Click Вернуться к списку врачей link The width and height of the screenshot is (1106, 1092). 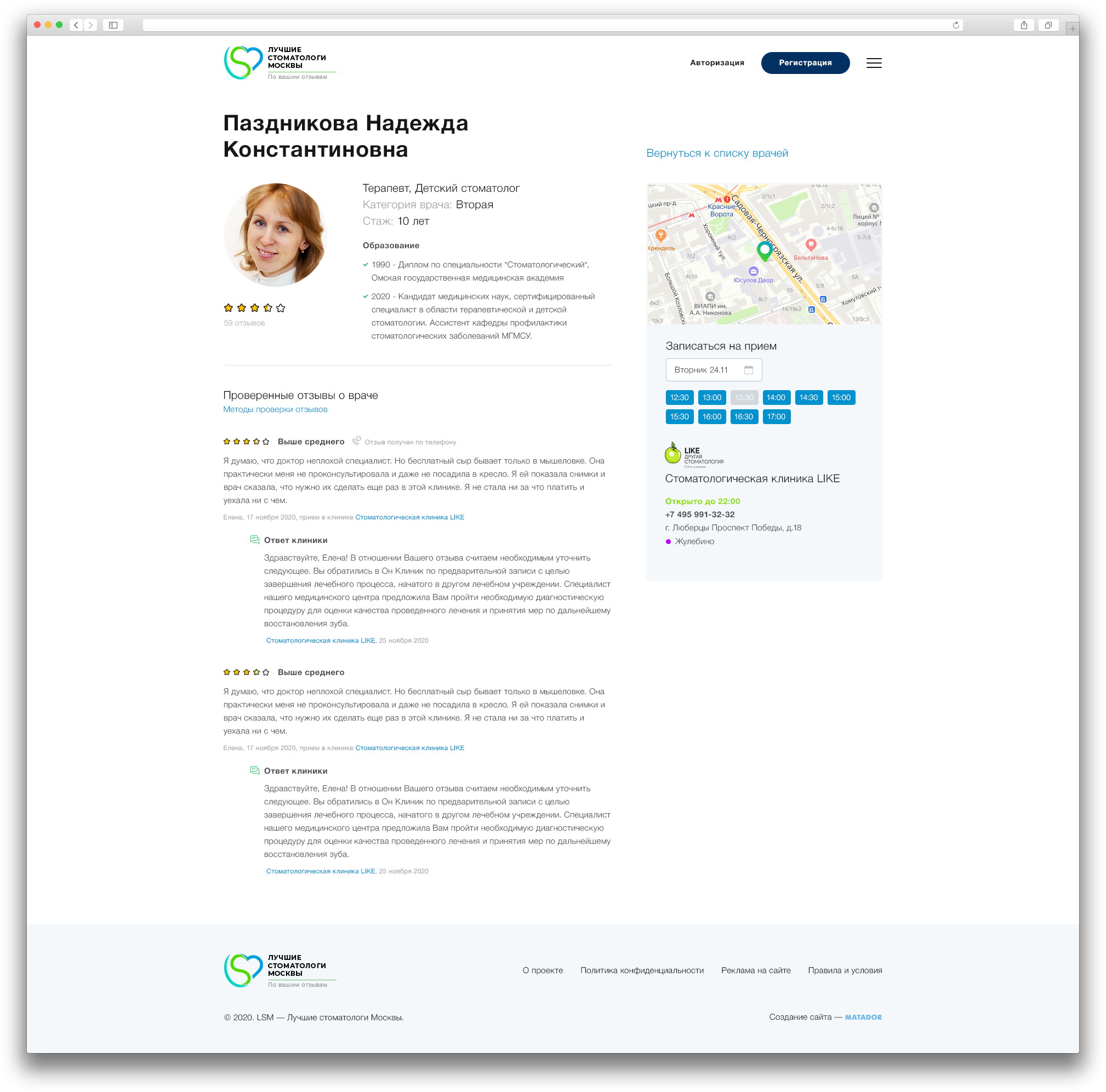point(717,153)
